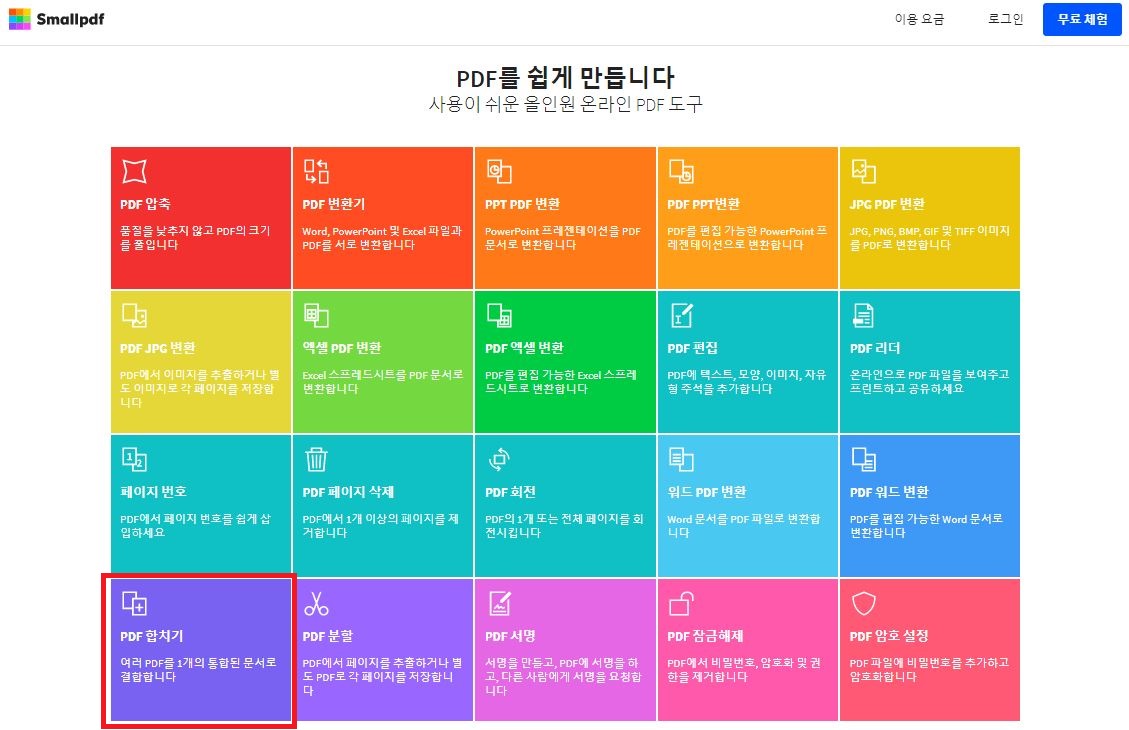Click text 'Excel 스프레드시트를 PDF 문서로 변환합니다'
The height and width of the screenshot is (730, 1129).
(382, 382)
